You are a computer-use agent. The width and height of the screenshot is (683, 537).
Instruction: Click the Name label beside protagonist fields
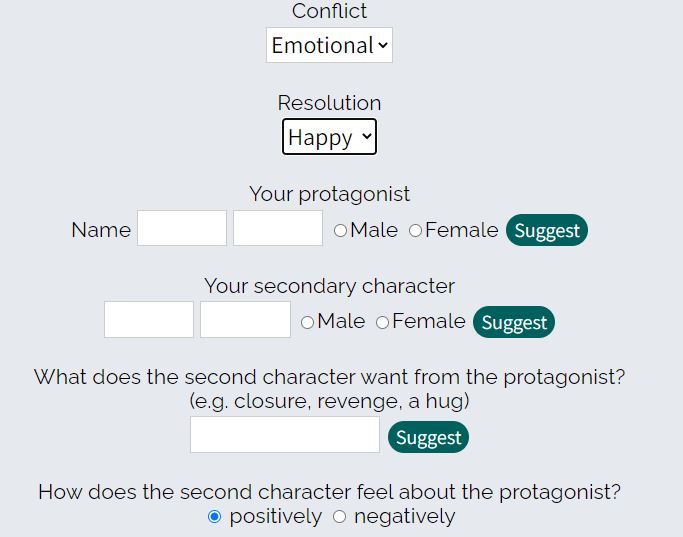(101, 230)
